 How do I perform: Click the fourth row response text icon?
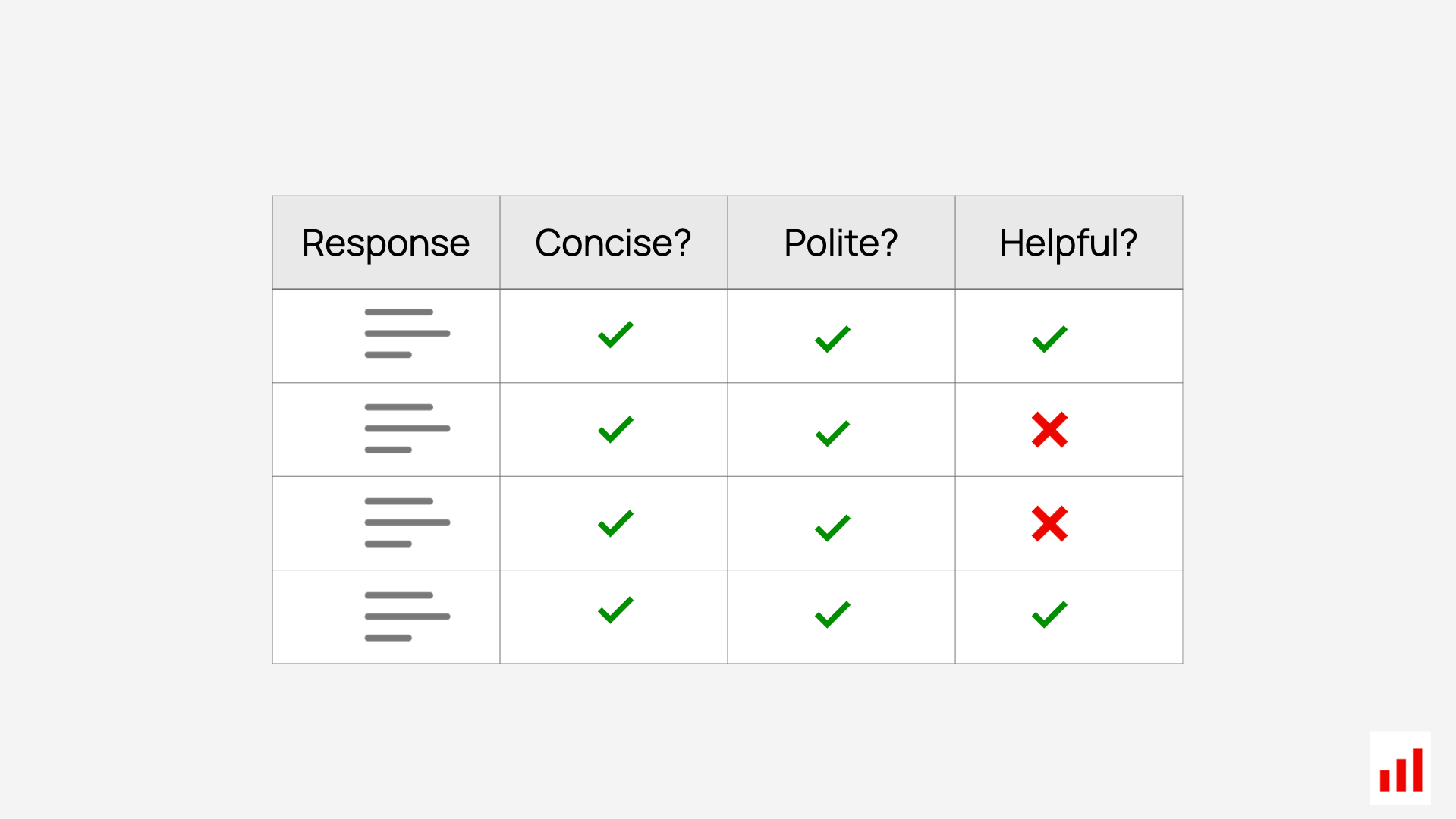tap(407, 617)
